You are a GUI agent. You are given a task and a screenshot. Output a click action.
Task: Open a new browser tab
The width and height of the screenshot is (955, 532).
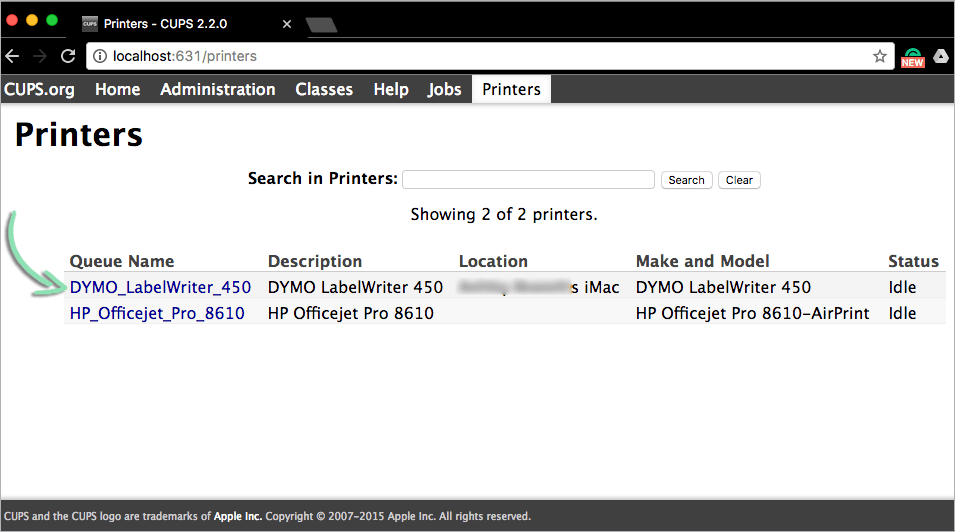pos(320,23)
